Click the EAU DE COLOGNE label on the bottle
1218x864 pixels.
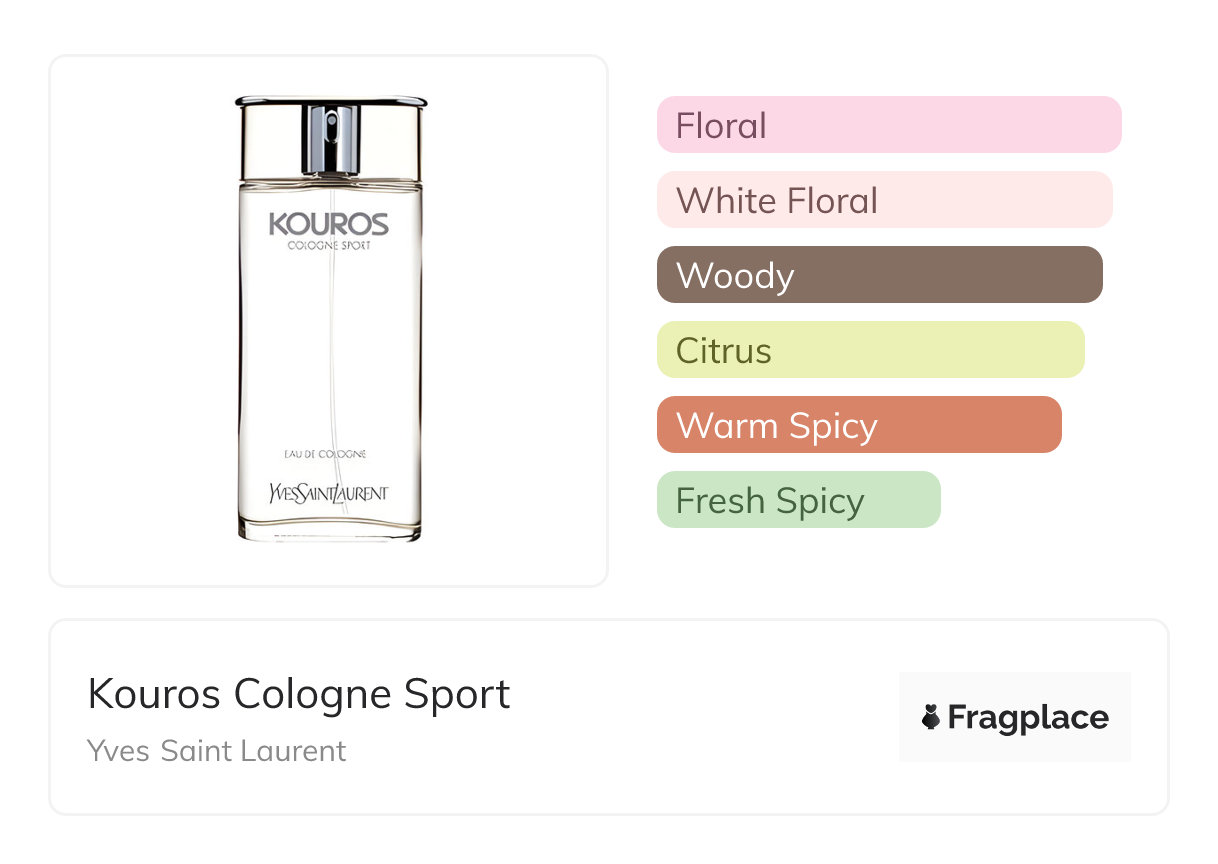coord(325,454)
